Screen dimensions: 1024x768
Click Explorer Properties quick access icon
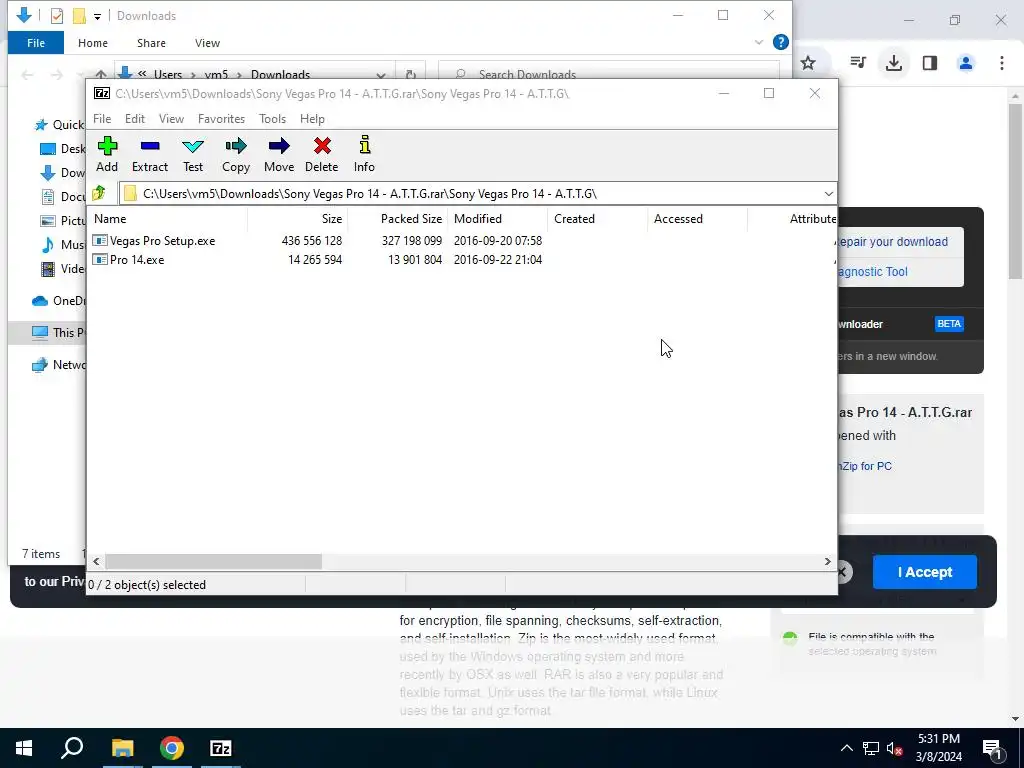click(x=57, y=16)
